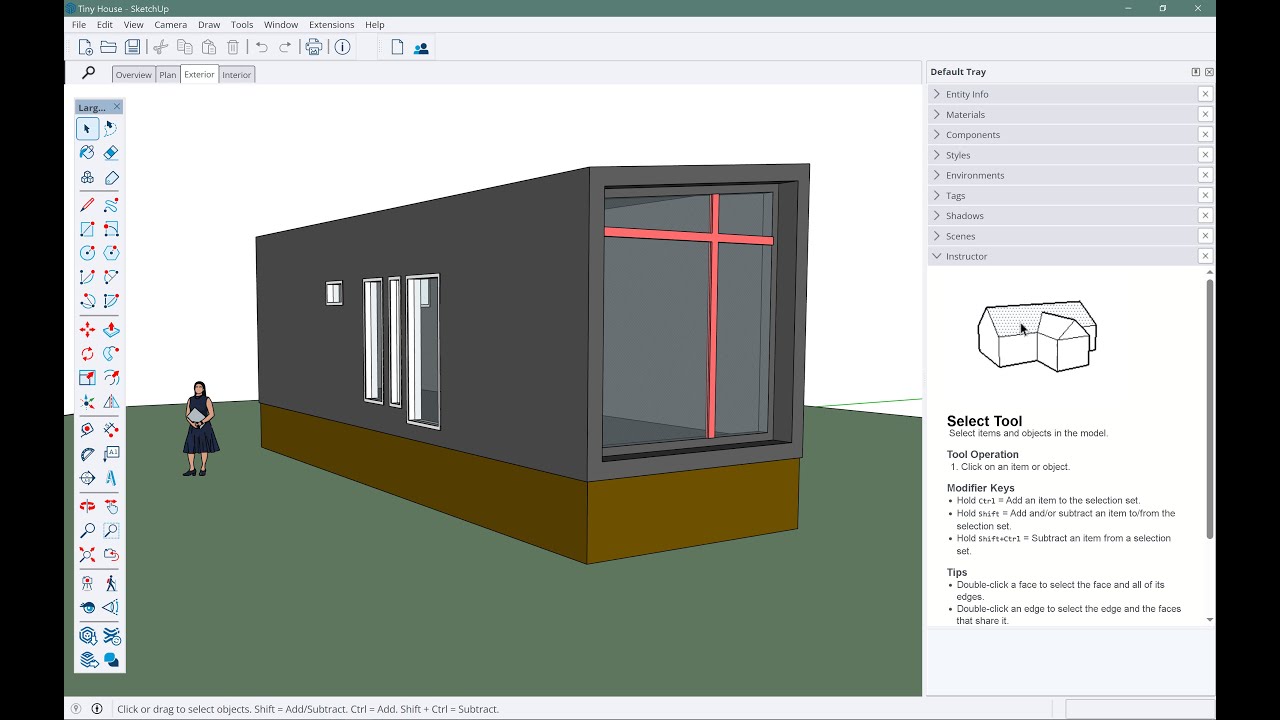Select the Walk tool
This screenshot has height=720, width=1280.
pos(111,583)
